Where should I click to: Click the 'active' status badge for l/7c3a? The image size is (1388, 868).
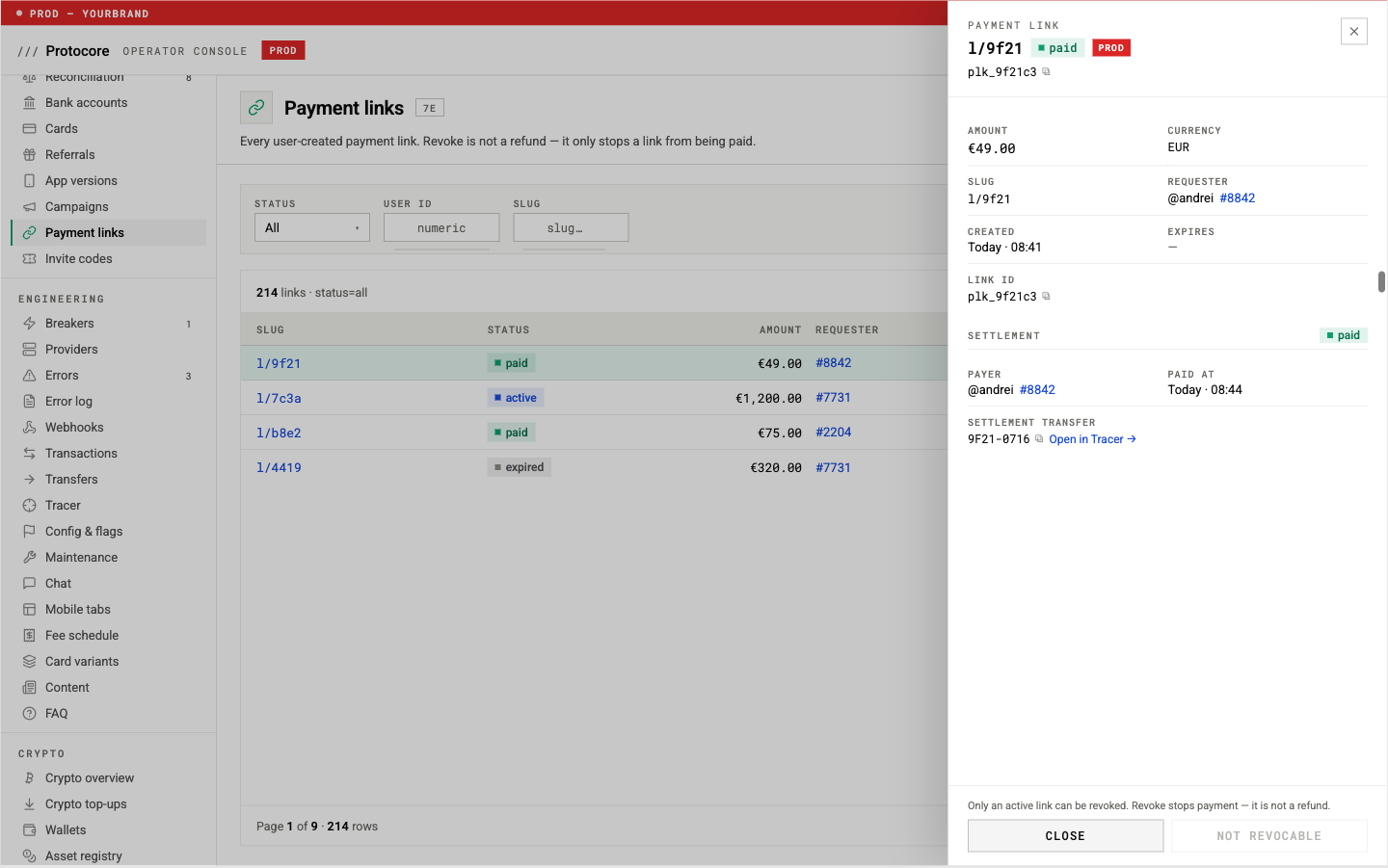(516, 398)
